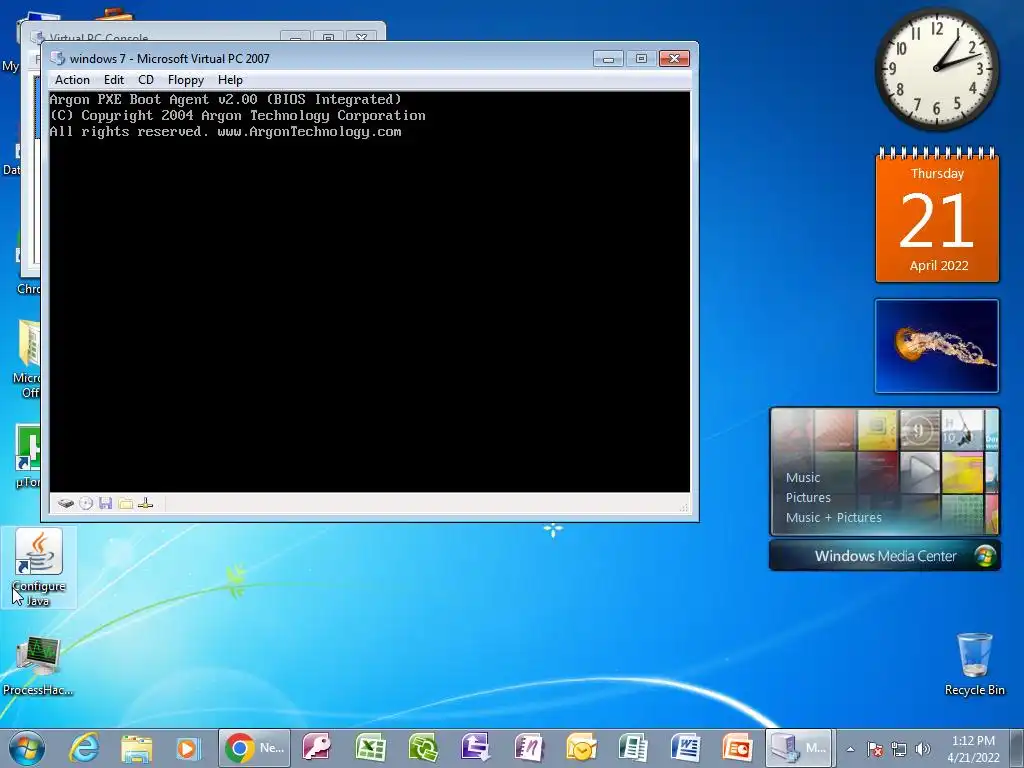Select the Recycle Bin desktop icon
This screenshot has width=1024, height=768.
[974, 664]
